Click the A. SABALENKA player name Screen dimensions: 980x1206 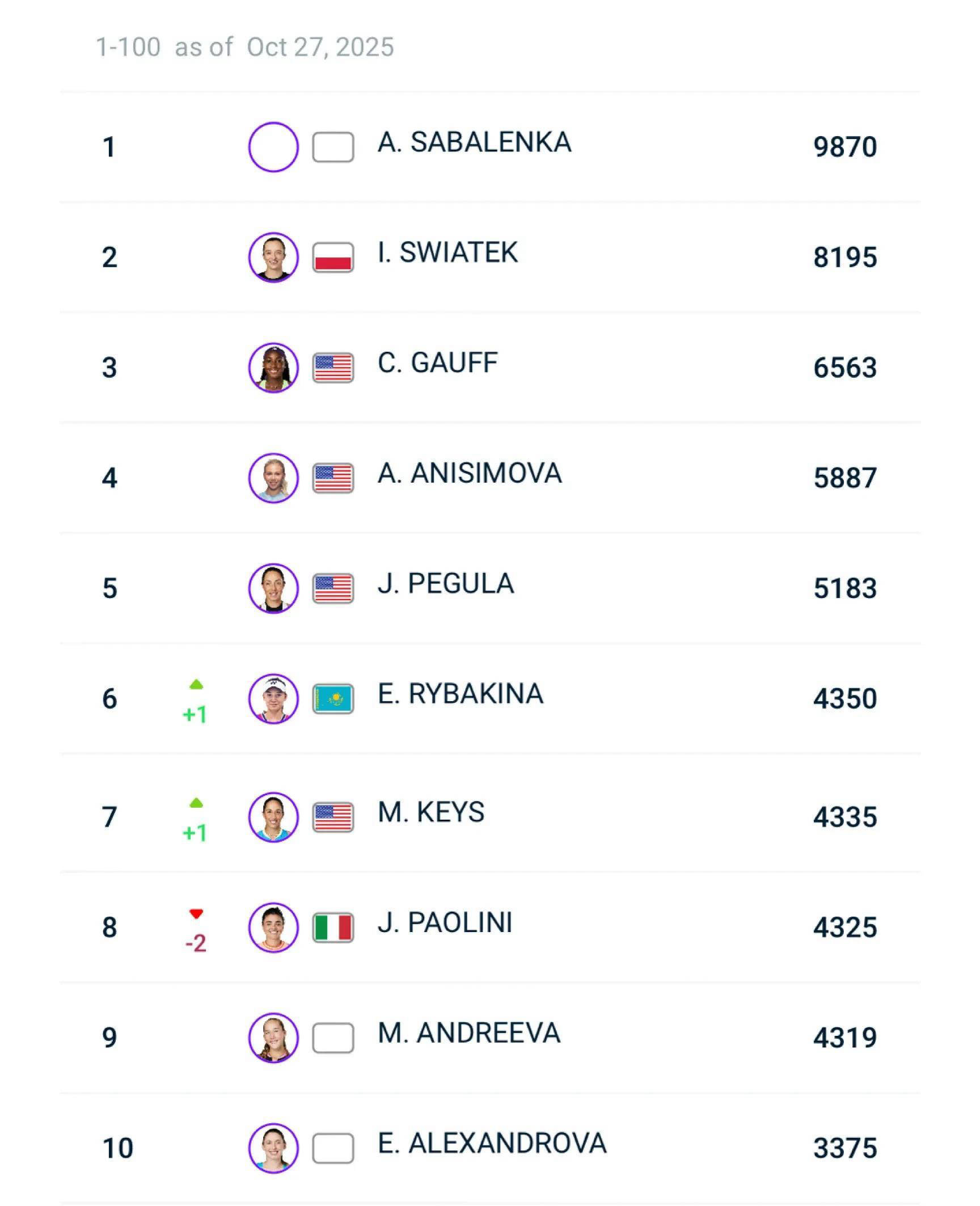pos(474,142)
